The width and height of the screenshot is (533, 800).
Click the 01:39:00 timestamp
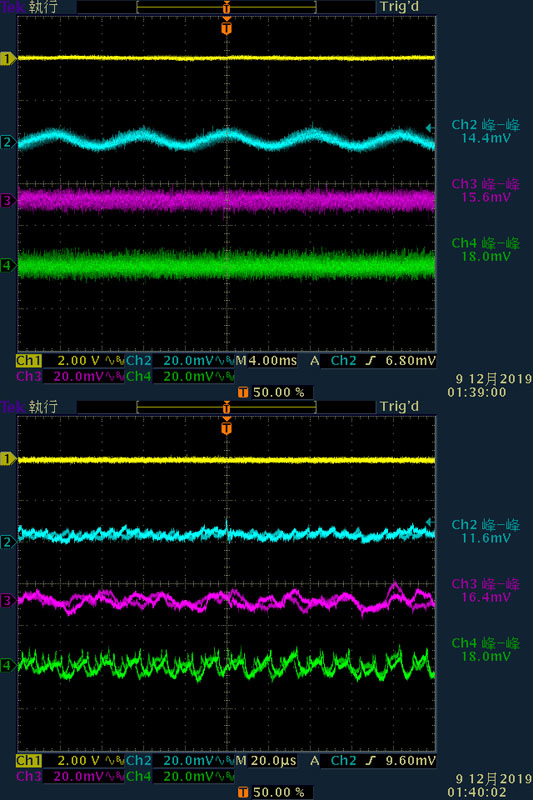(477, 392)
